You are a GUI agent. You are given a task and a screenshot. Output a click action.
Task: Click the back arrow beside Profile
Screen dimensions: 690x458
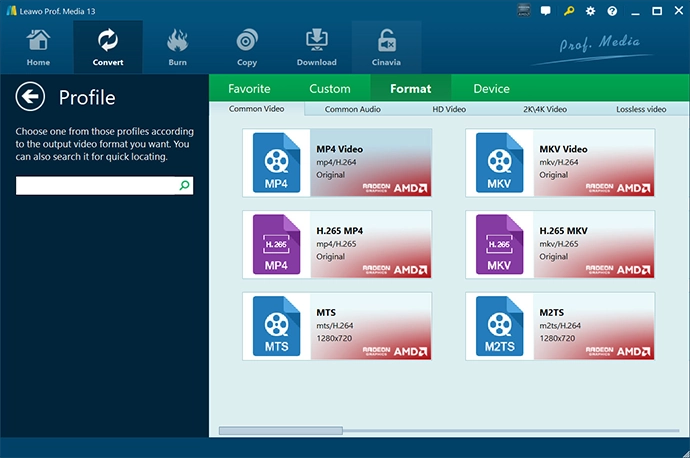click(31, 97)
